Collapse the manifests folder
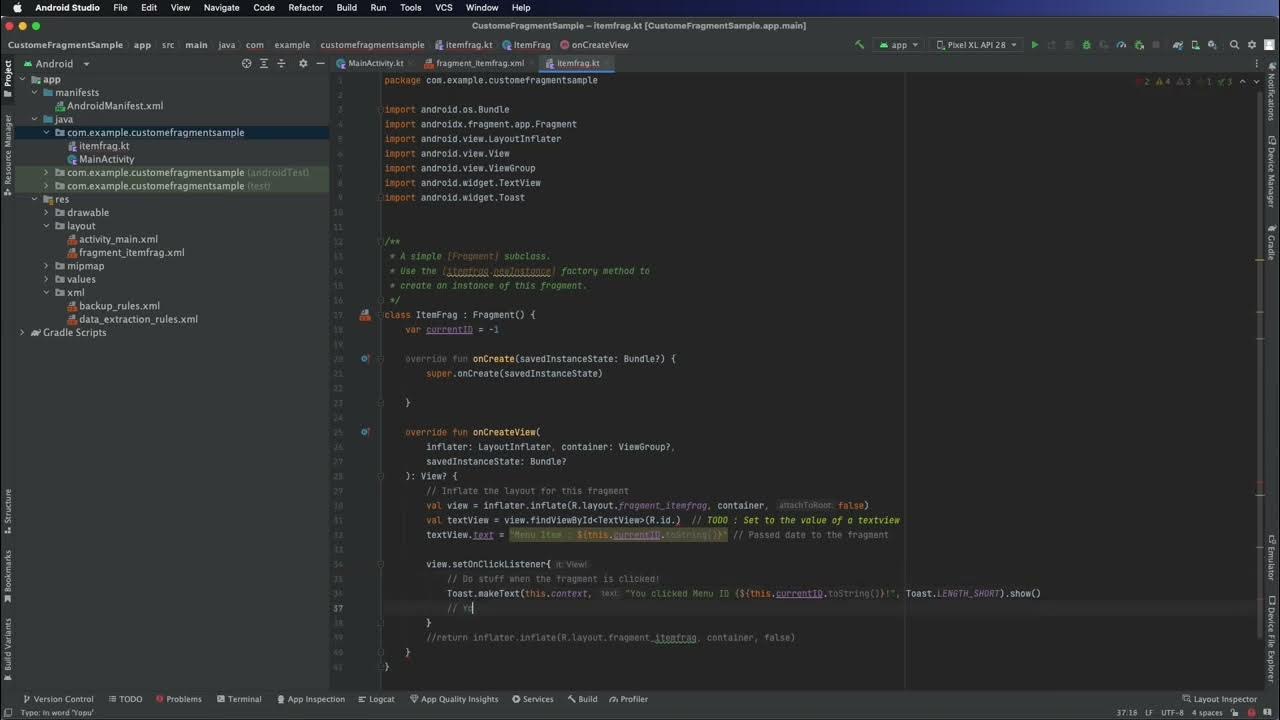 tap(34, 92)
